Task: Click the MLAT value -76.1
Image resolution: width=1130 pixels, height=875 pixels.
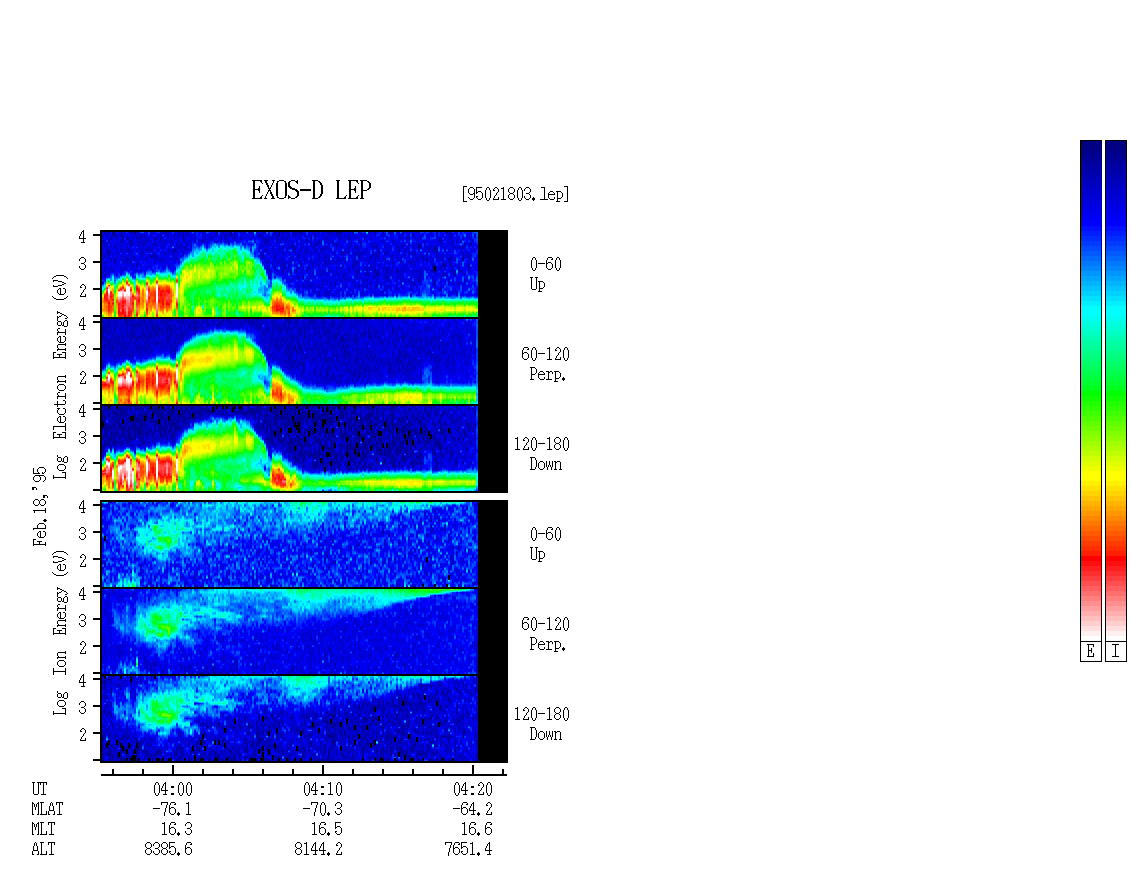Action: pos(172,809)
